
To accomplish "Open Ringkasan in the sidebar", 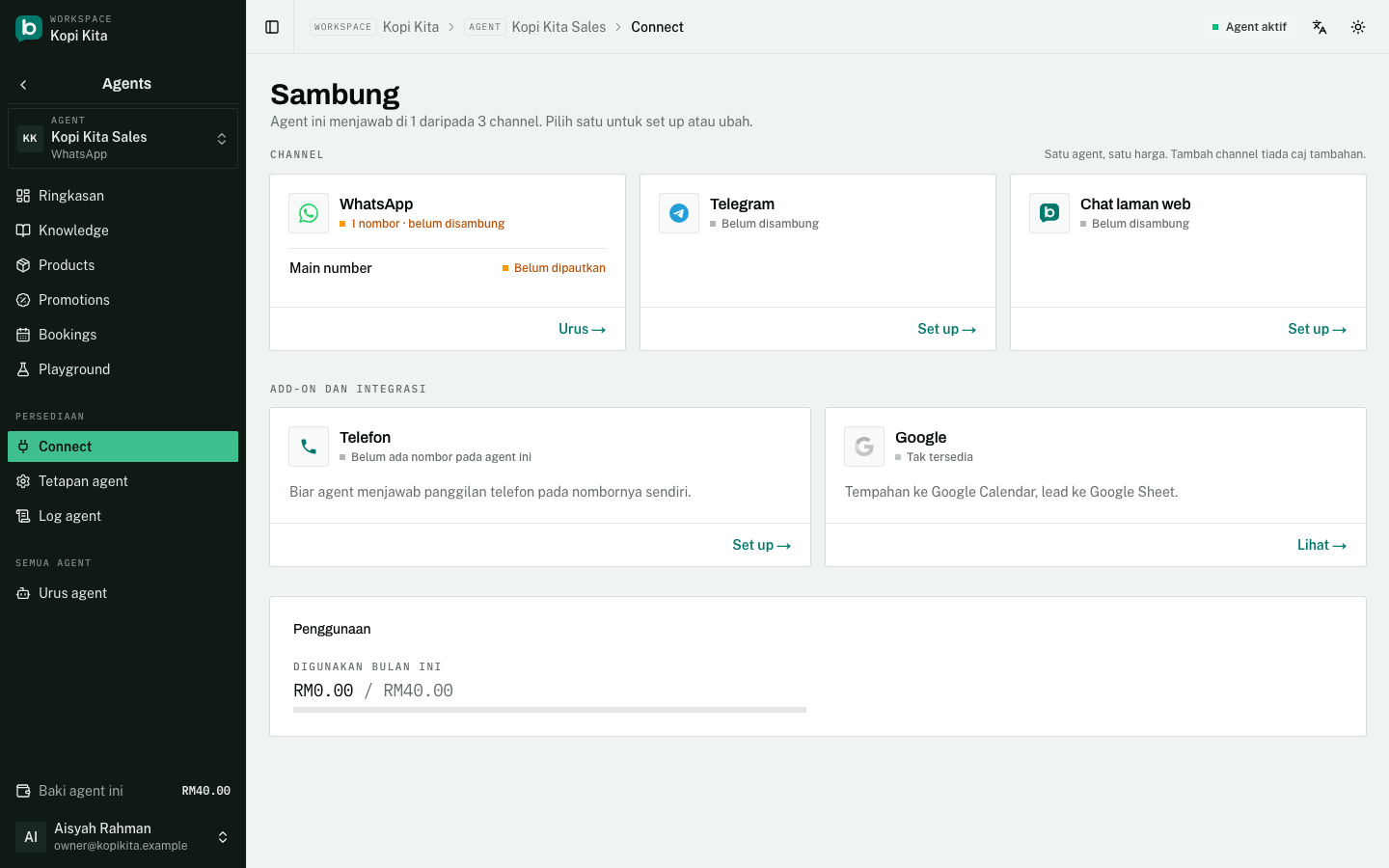I will click(x=123, y=196).
